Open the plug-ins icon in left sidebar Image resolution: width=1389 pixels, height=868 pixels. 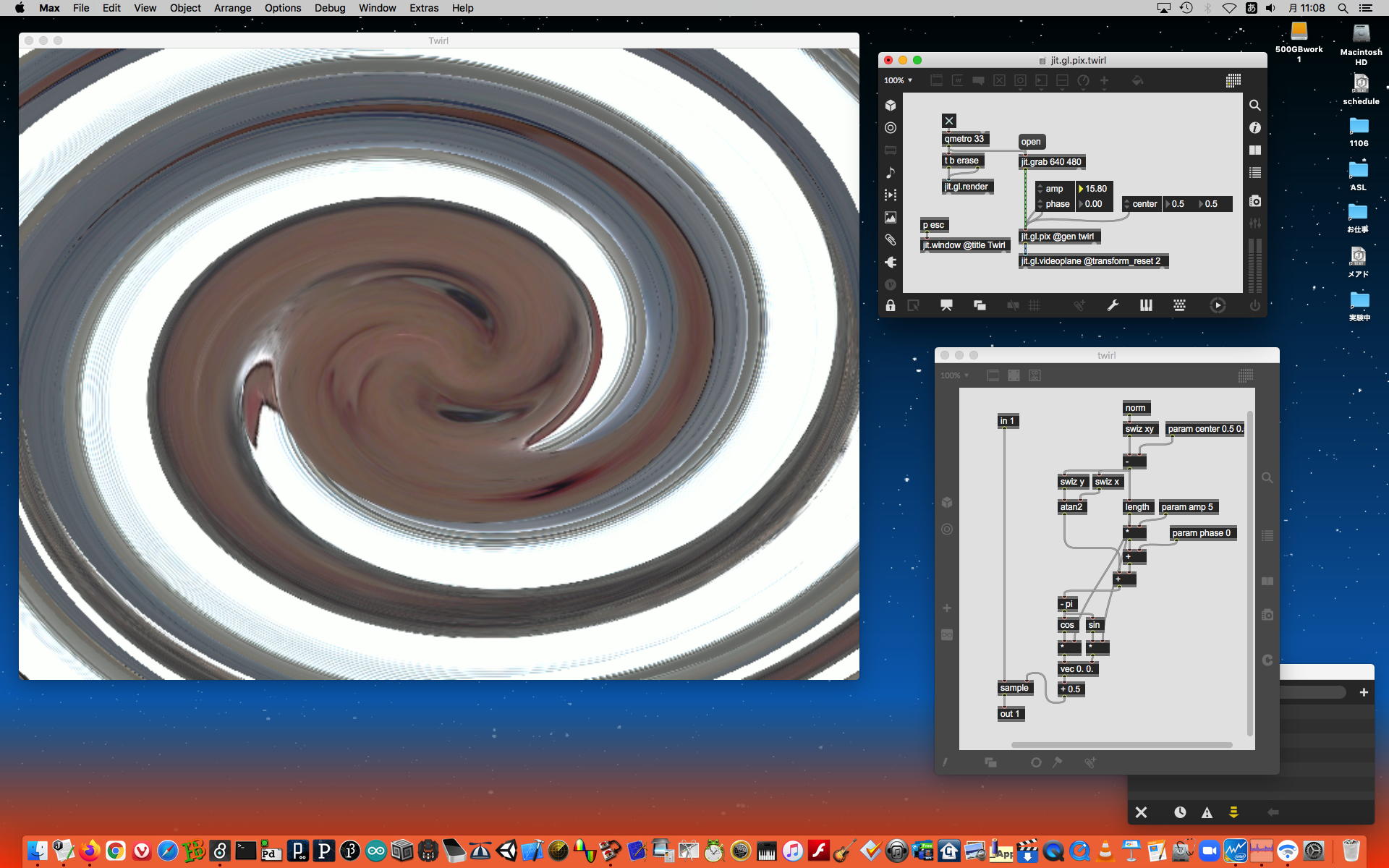891,262
